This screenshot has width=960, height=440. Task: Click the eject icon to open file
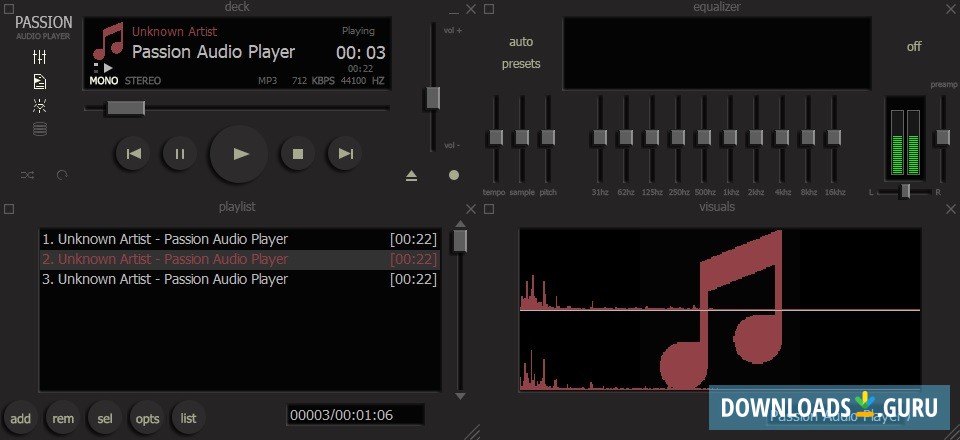click(x=411, y=176)
